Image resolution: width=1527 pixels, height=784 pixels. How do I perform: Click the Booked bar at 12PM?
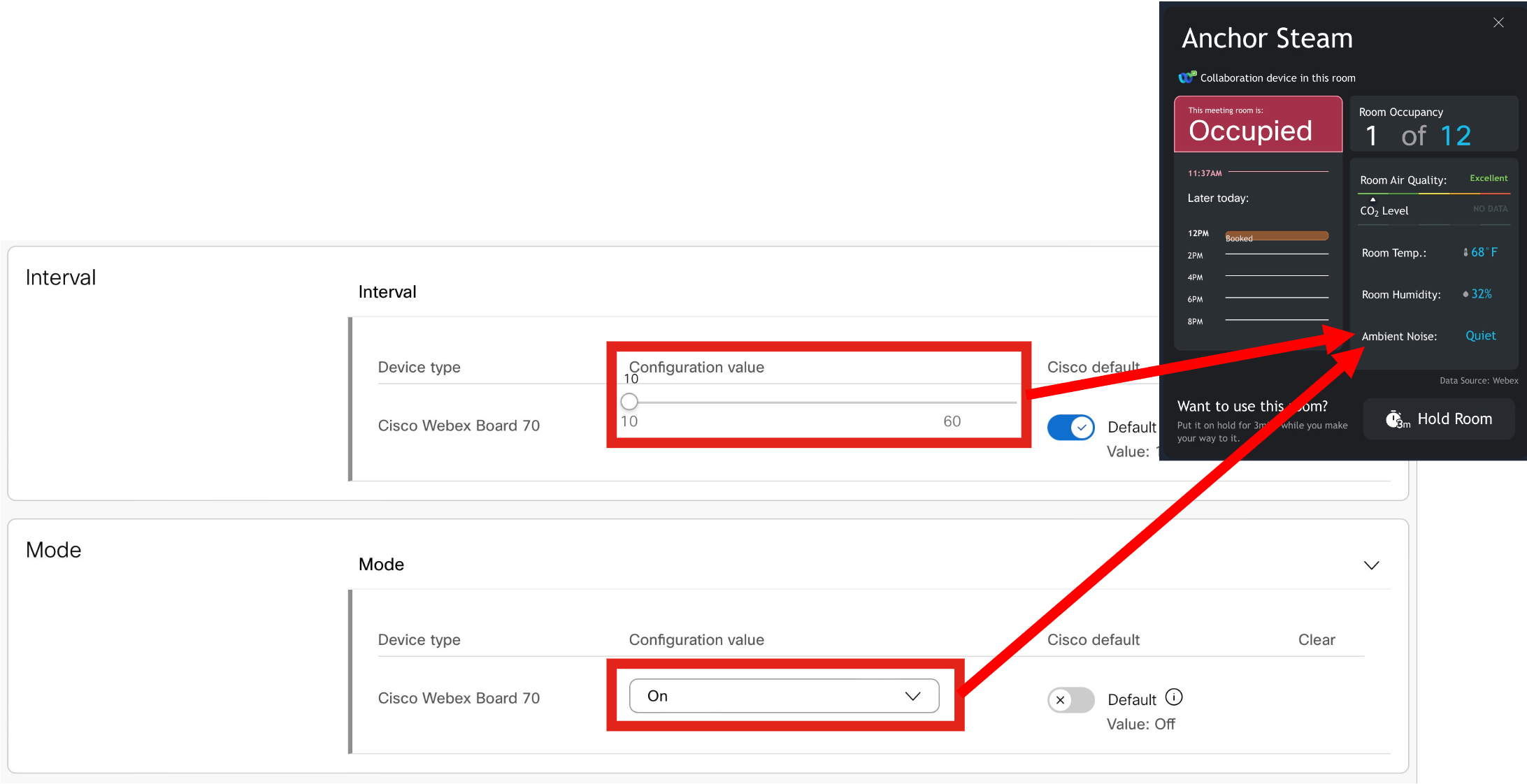click(x=1277, y=236)
